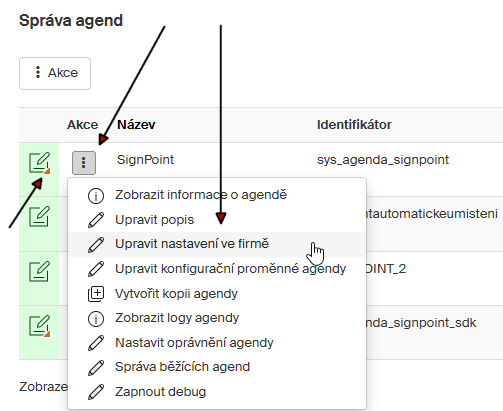The height and width of the screenshot is (411, 503).
Task: Click pencil icon beside Upravit popis
Action: pyautogui.click(x=96, y=220)
